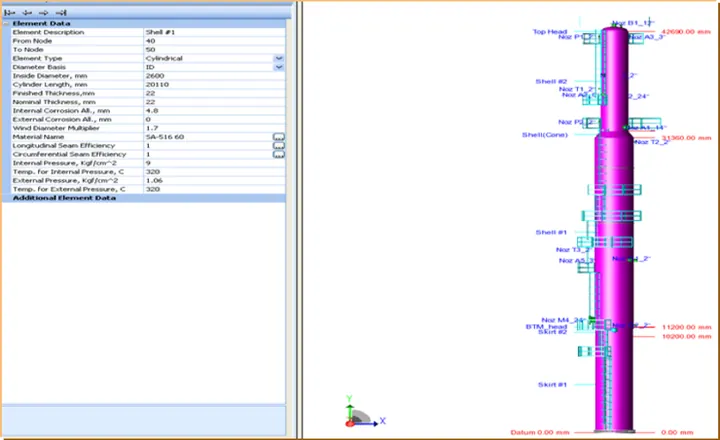Screen dimensions: 720x440
Task: Edit the Nominal Thickness value
Action: pyautogui.click(x=214, y=102)
